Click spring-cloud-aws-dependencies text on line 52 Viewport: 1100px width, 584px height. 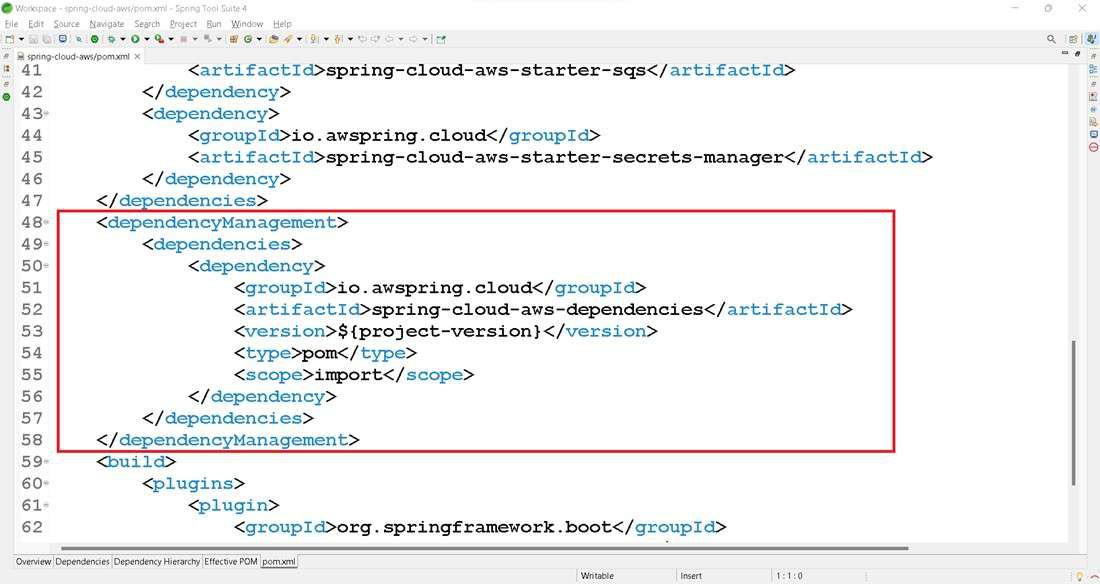point(537,309)
